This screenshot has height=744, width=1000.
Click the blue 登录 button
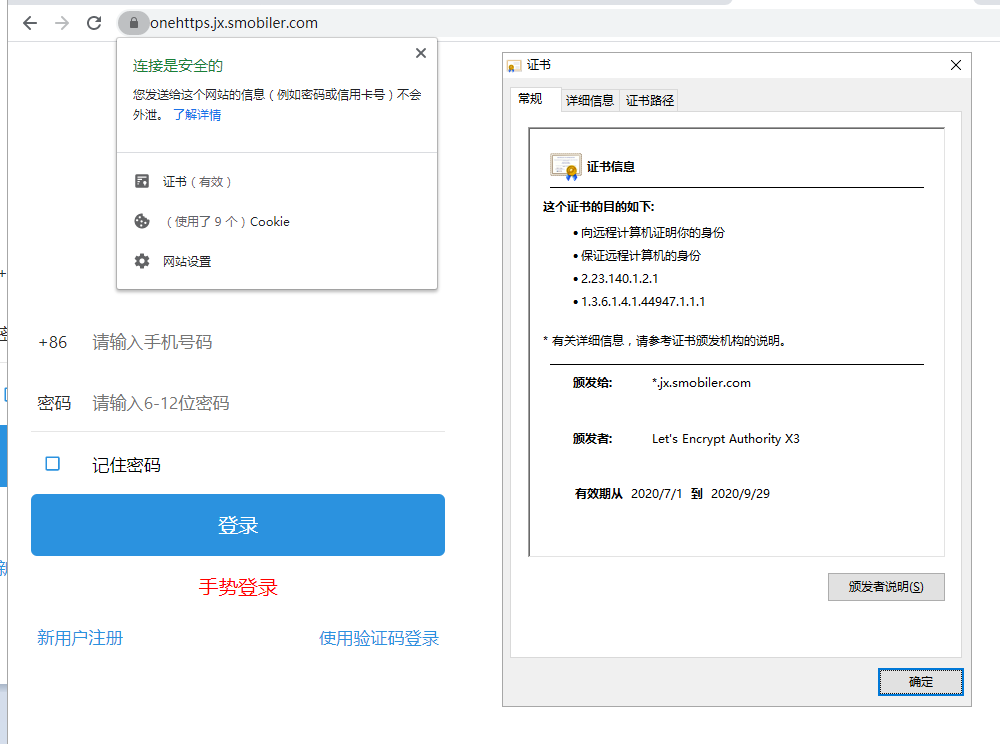[x=238, y=525]
